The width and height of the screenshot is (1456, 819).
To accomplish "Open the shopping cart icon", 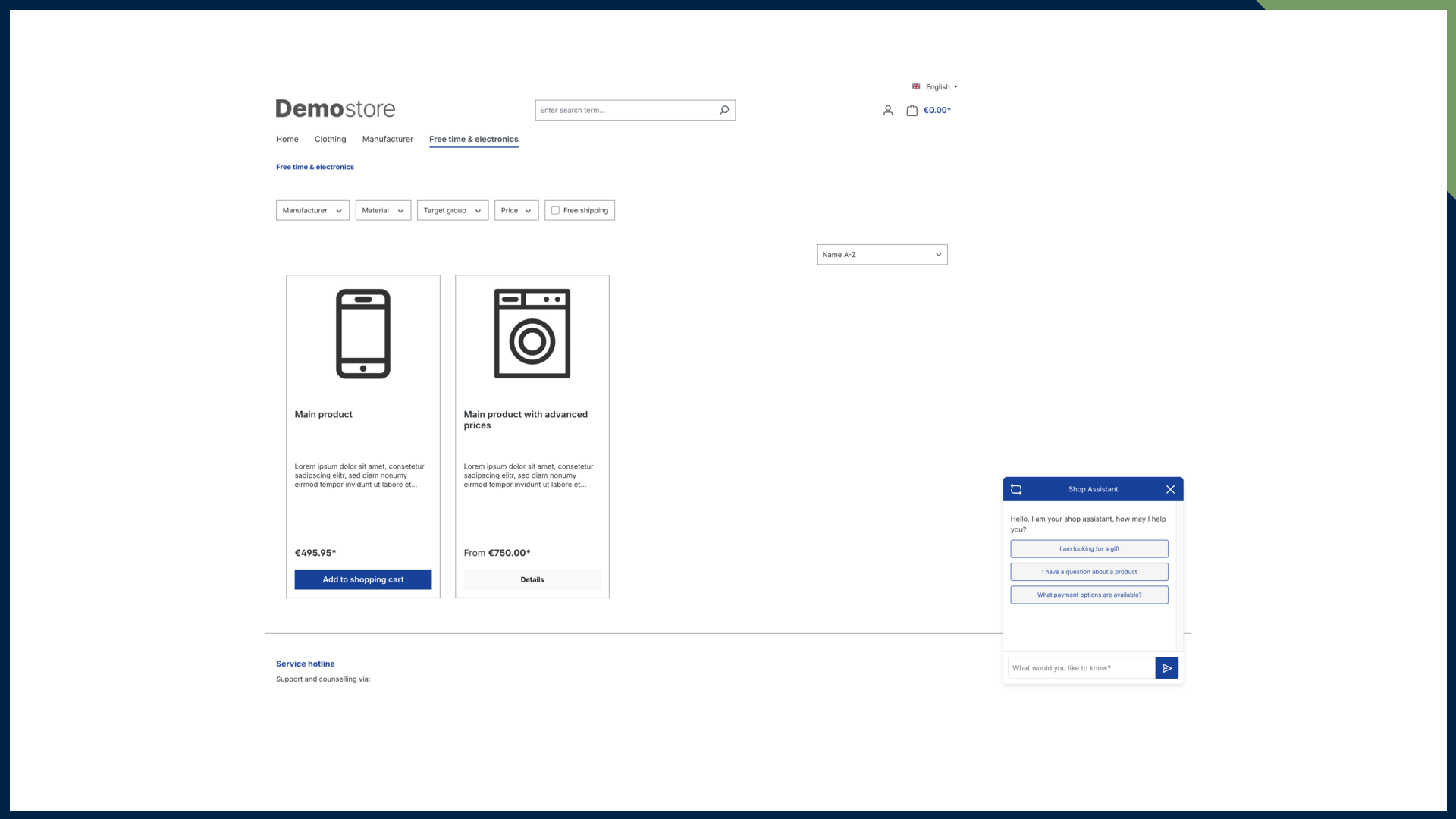I will 912,110.
